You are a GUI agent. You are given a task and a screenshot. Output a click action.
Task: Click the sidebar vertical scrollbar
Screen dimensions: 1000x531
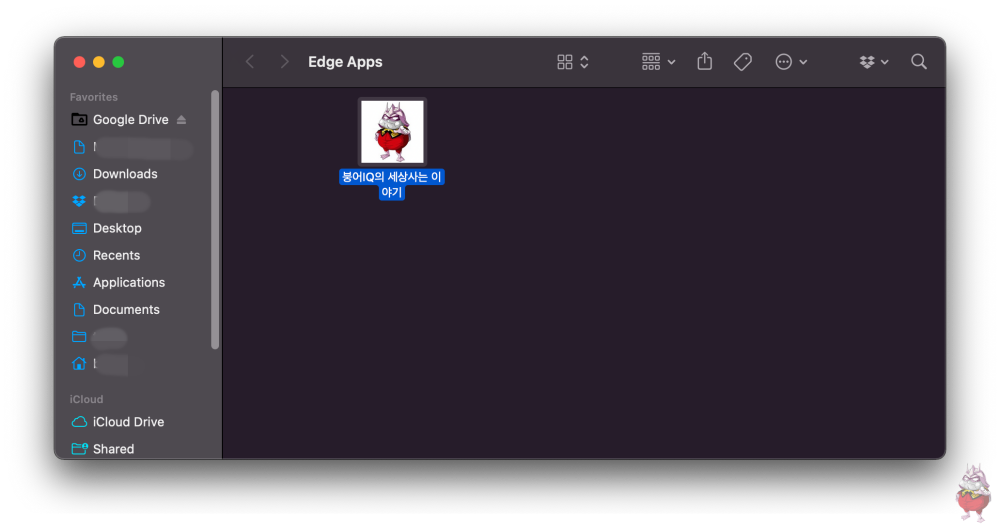(215, 220)
